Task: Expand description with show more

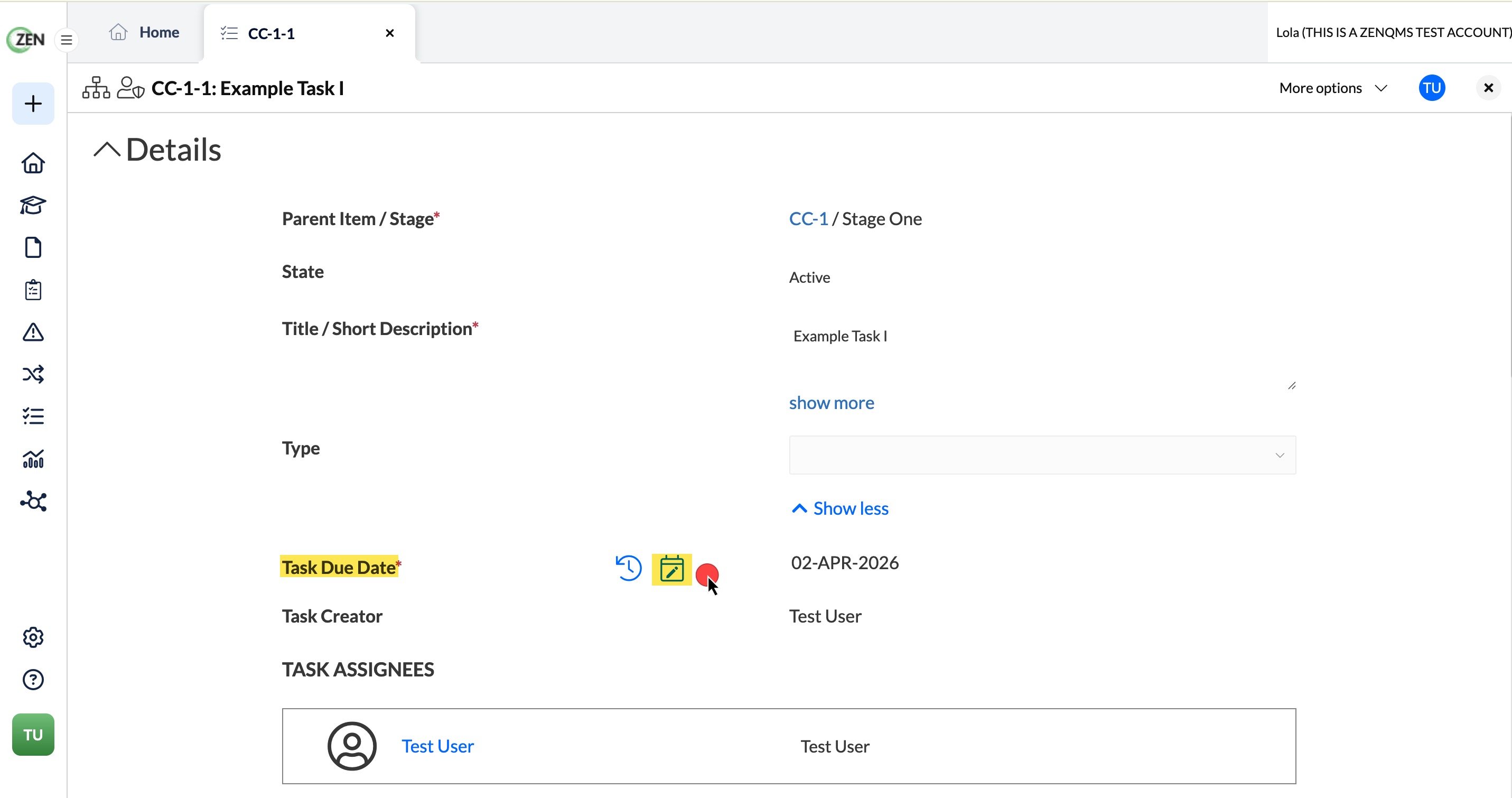Action: point(831,403)
